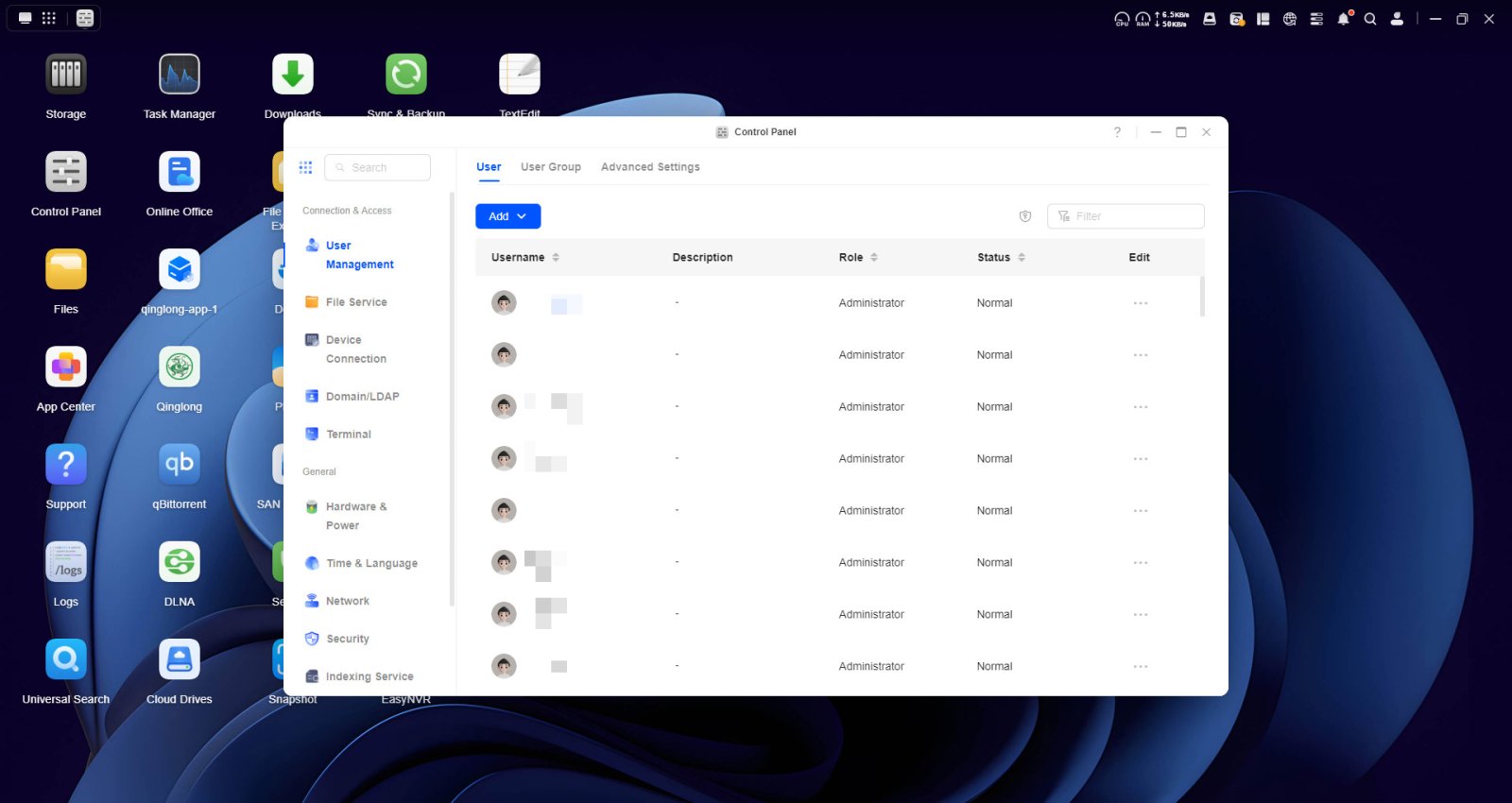Launch qBittorrent from the desktop

(x=179, y=464)
